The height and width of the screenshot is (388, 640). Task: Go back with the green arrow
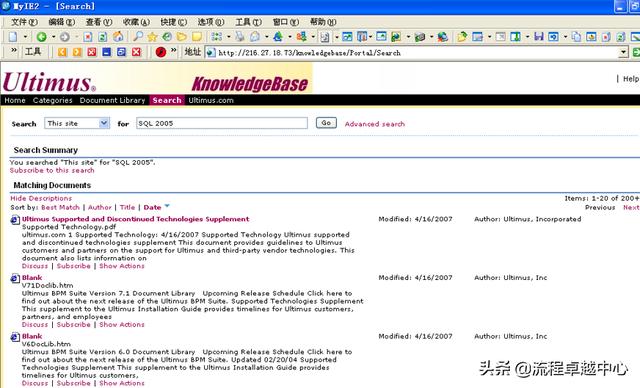42,37
